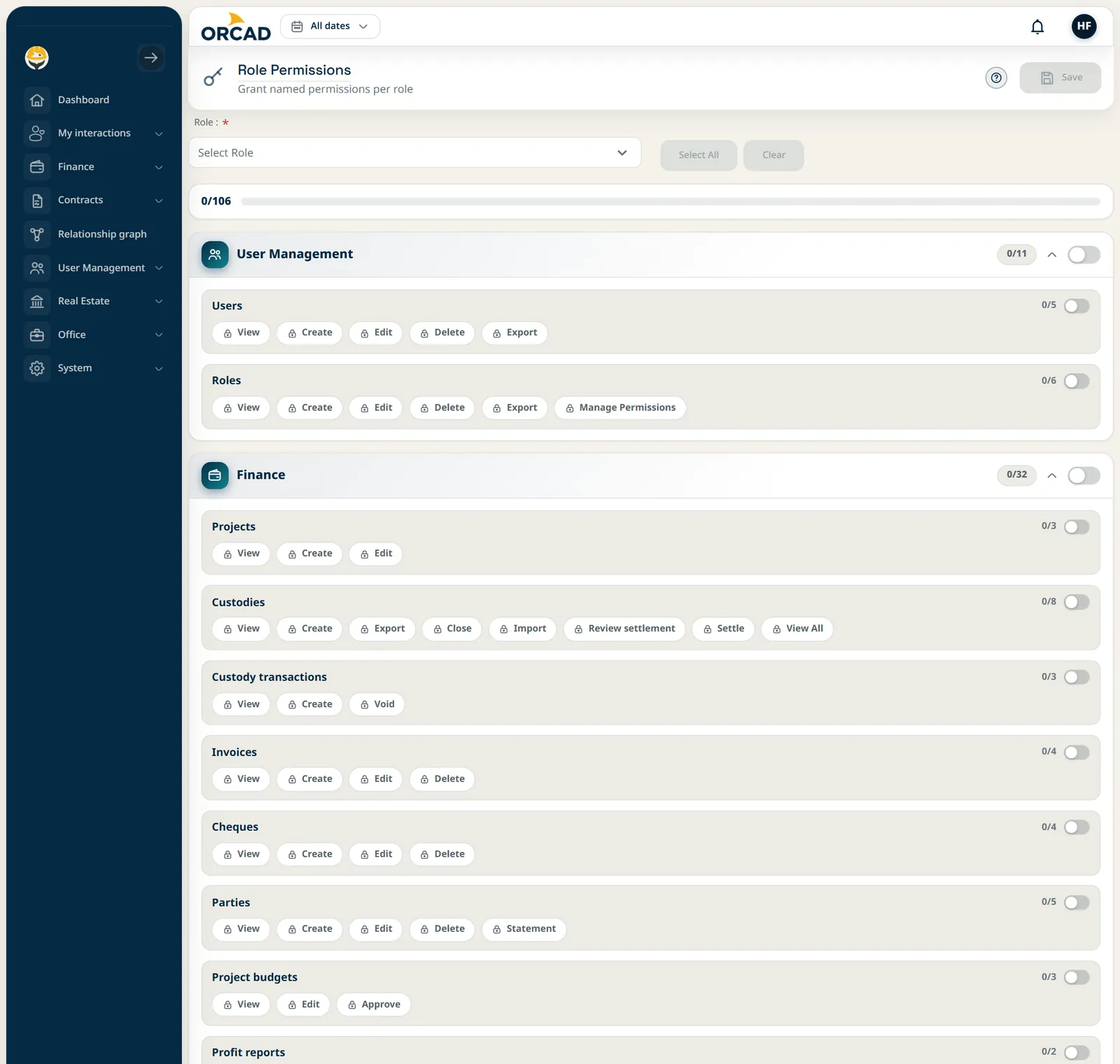1120x1064 pixels.
Task: Click the Dashboard home icon
Action: (37, 100)
